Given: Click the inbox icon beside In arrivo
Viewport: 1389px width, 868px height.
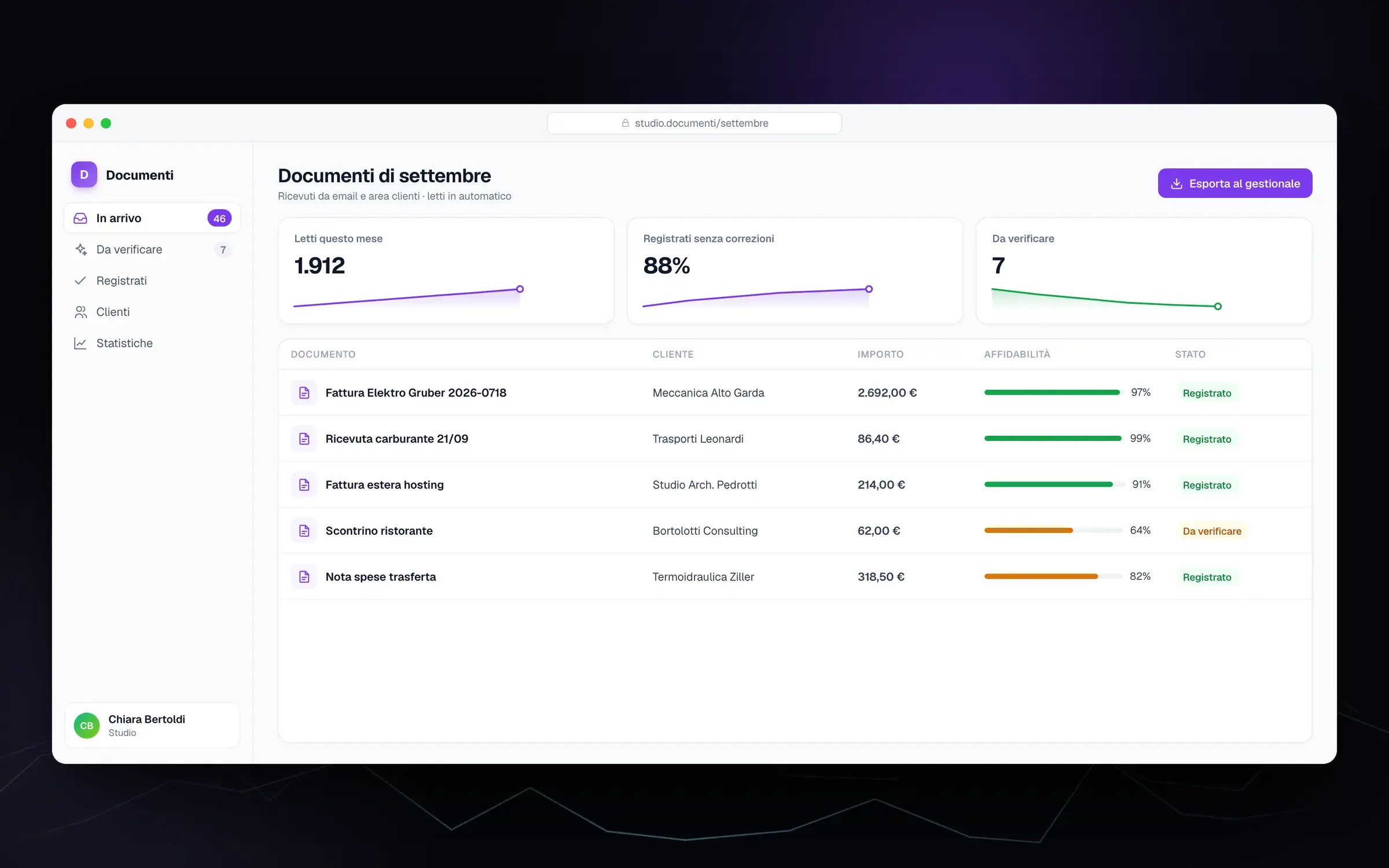Looking at the screenshot, I should tap(80, 218).
